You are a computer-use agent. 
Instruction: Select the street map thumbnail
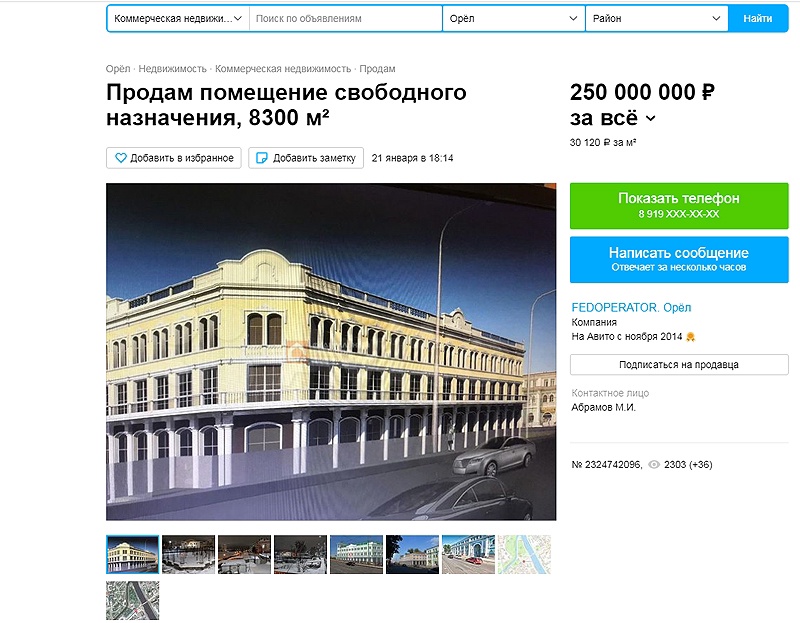524,555
